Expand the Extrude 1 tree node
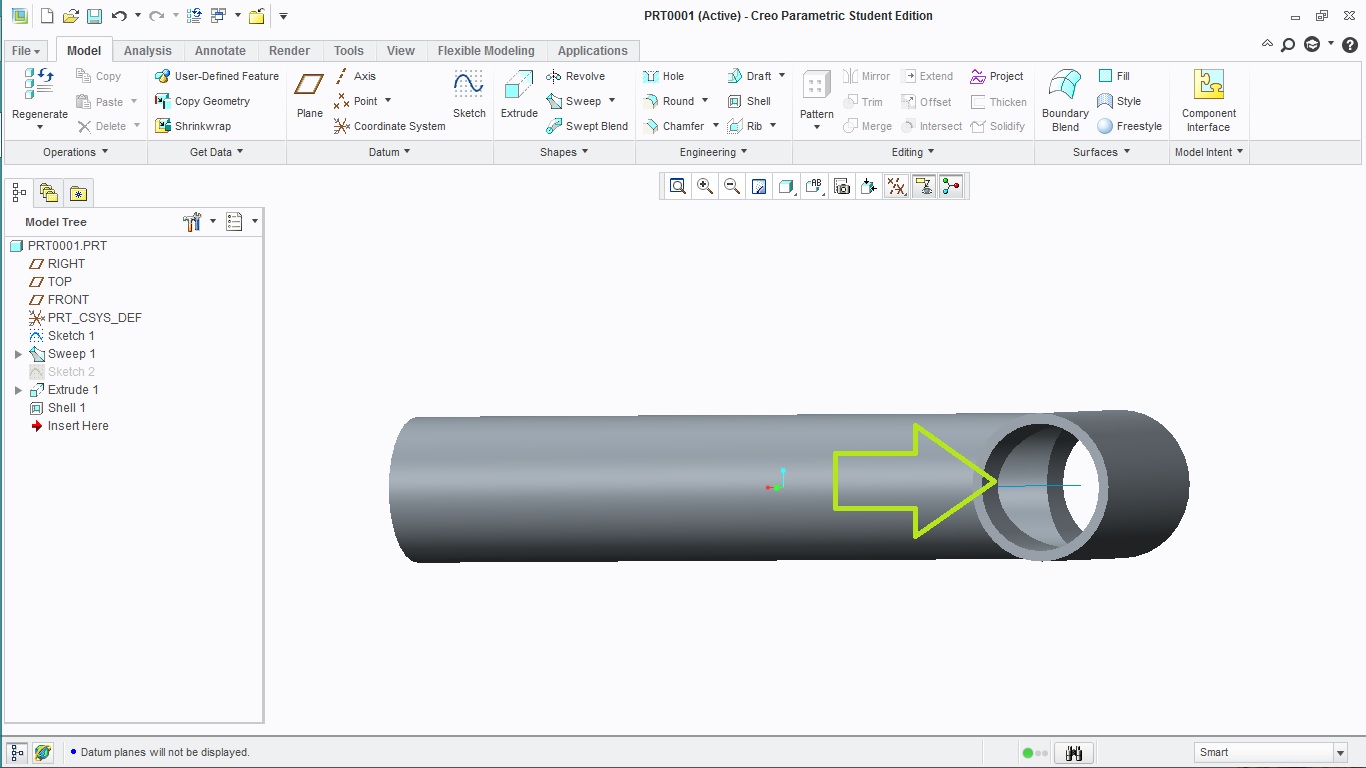The width and height of the screenshot is (1366, 768). 18,390
